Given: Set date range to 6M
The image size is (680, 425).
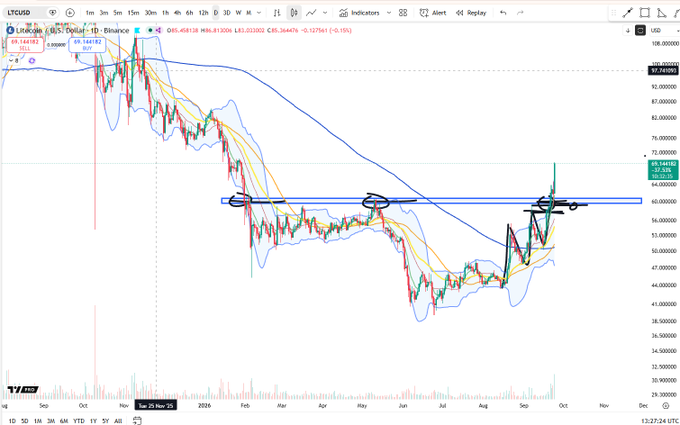Looking at the screenshot, I should tap(64, 421).
